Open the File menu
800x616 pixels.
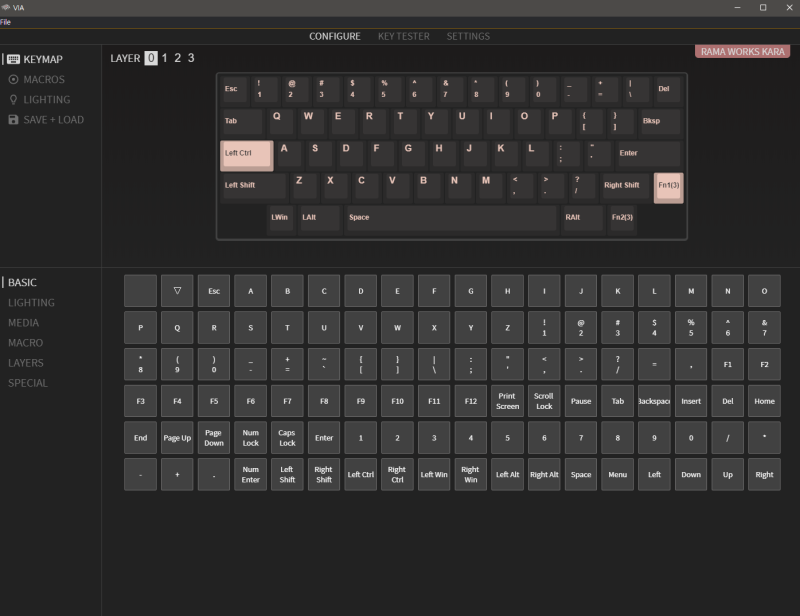[x=12, y=20]
